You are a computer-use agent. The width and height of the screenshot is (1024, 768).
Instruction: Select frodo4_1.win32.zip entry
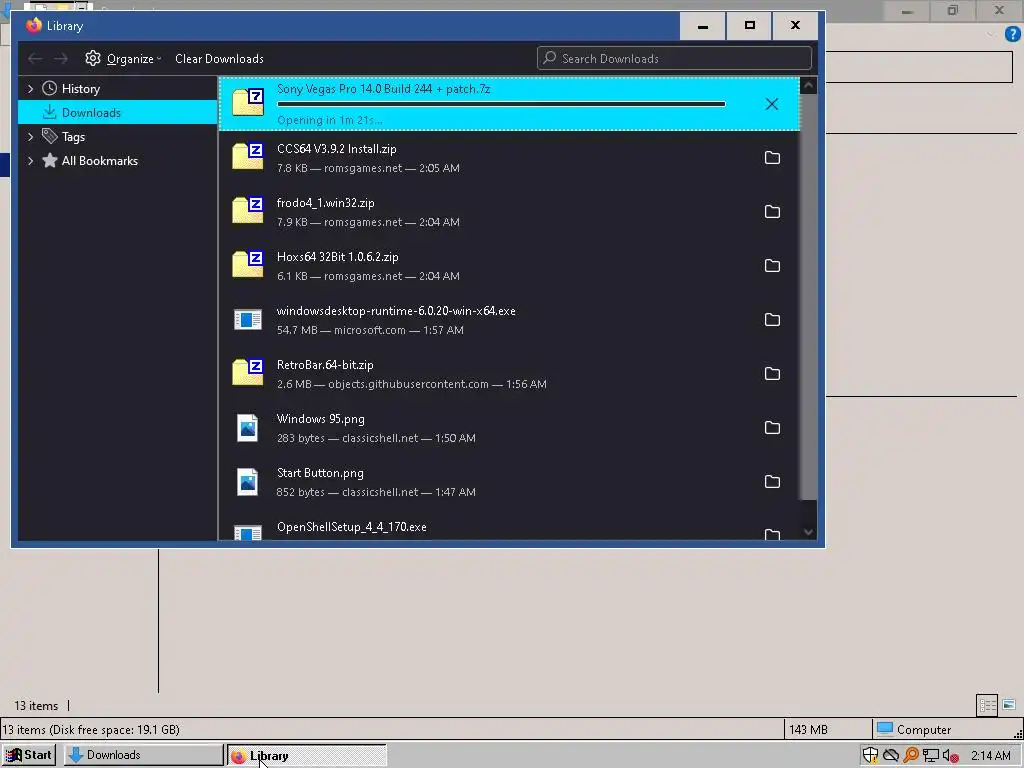tap(509, 212)
